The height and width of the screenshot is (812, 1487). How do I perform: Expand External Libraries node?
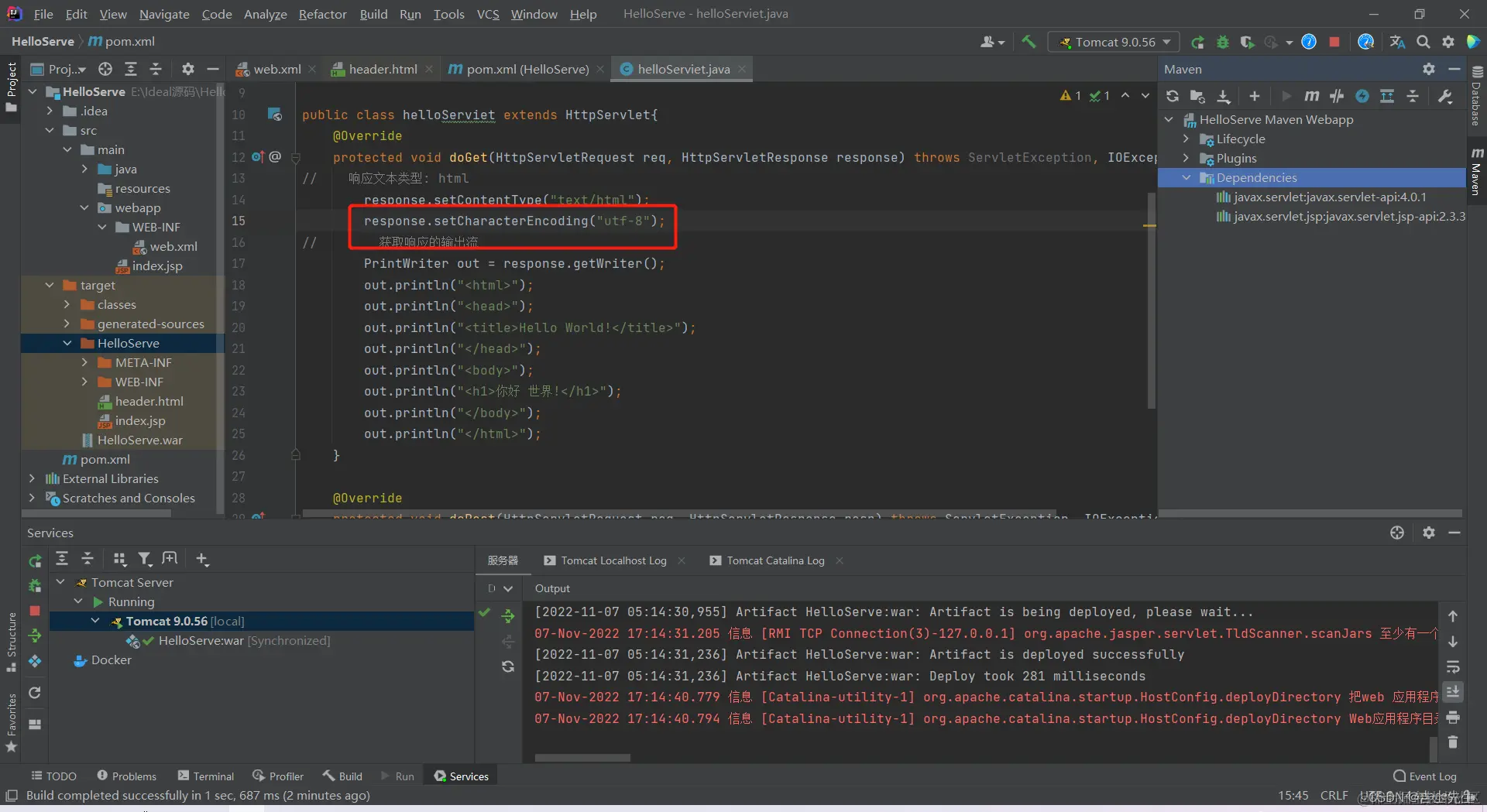[32, 478]
